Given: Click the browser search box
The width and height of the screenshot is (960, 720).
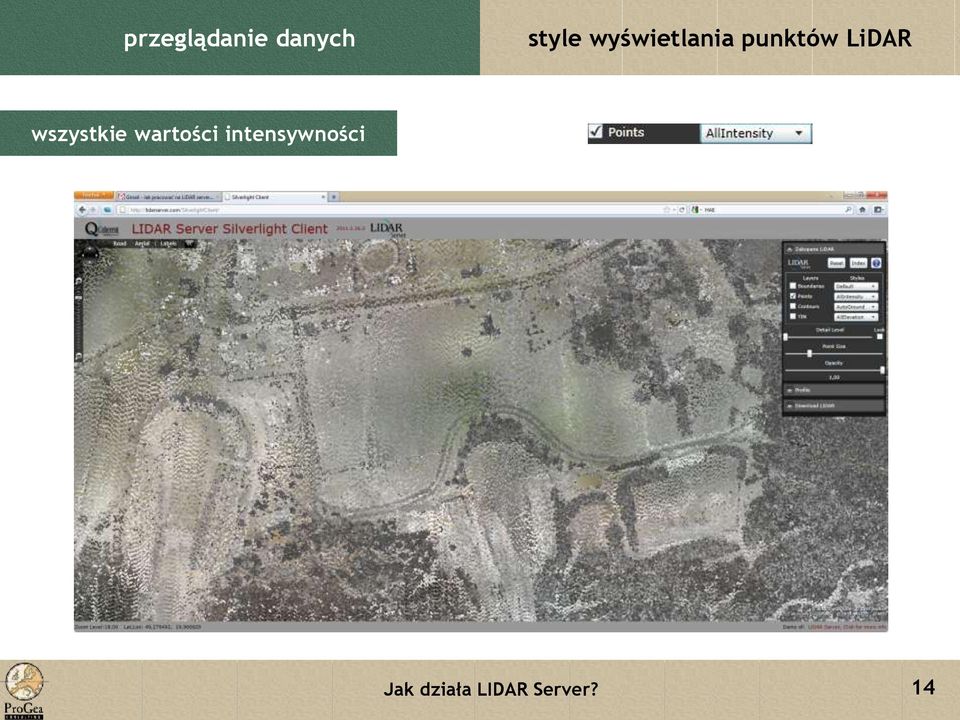Looking at the screenshot, I should 773,210.
